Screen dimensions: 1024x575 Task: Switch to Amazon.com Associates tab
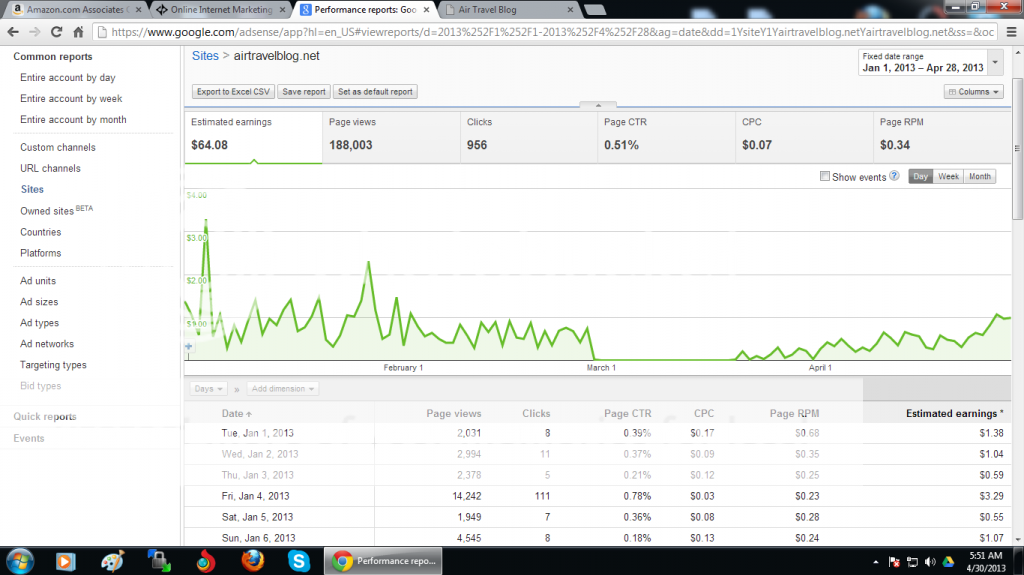(75, 10)
